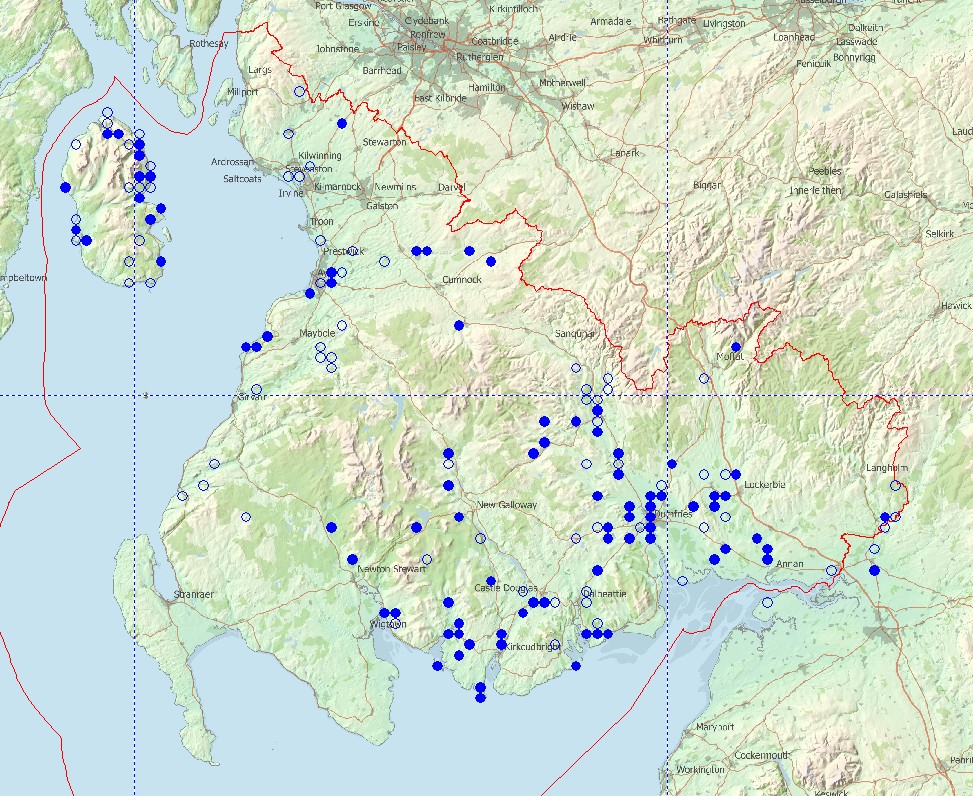Select the open circle marker at Girvan
Viewport: 973px width, 796px height.
click(256, 390)
